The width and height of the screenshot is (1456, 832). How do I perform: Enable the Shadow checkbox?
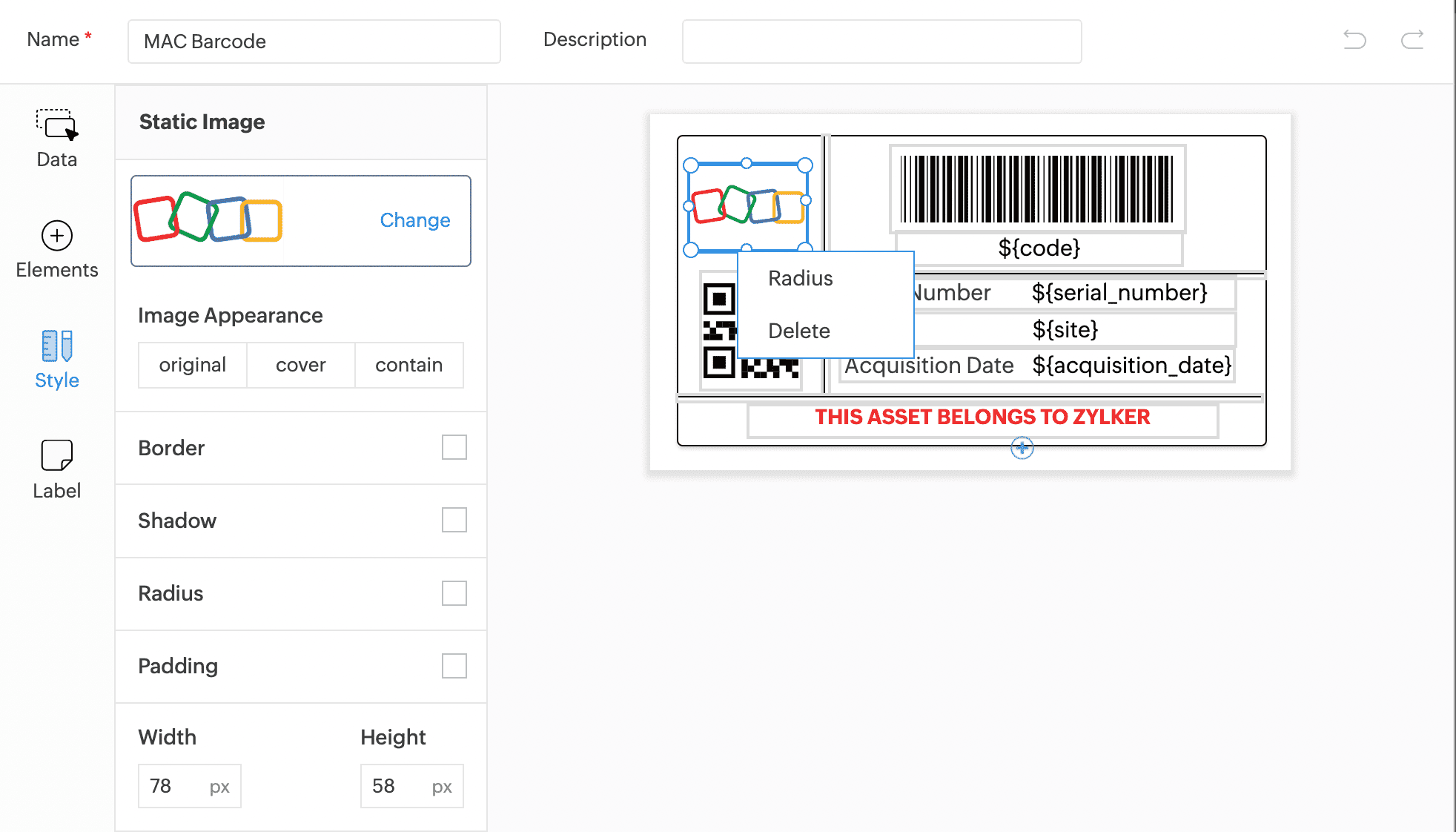pos(454,520)
